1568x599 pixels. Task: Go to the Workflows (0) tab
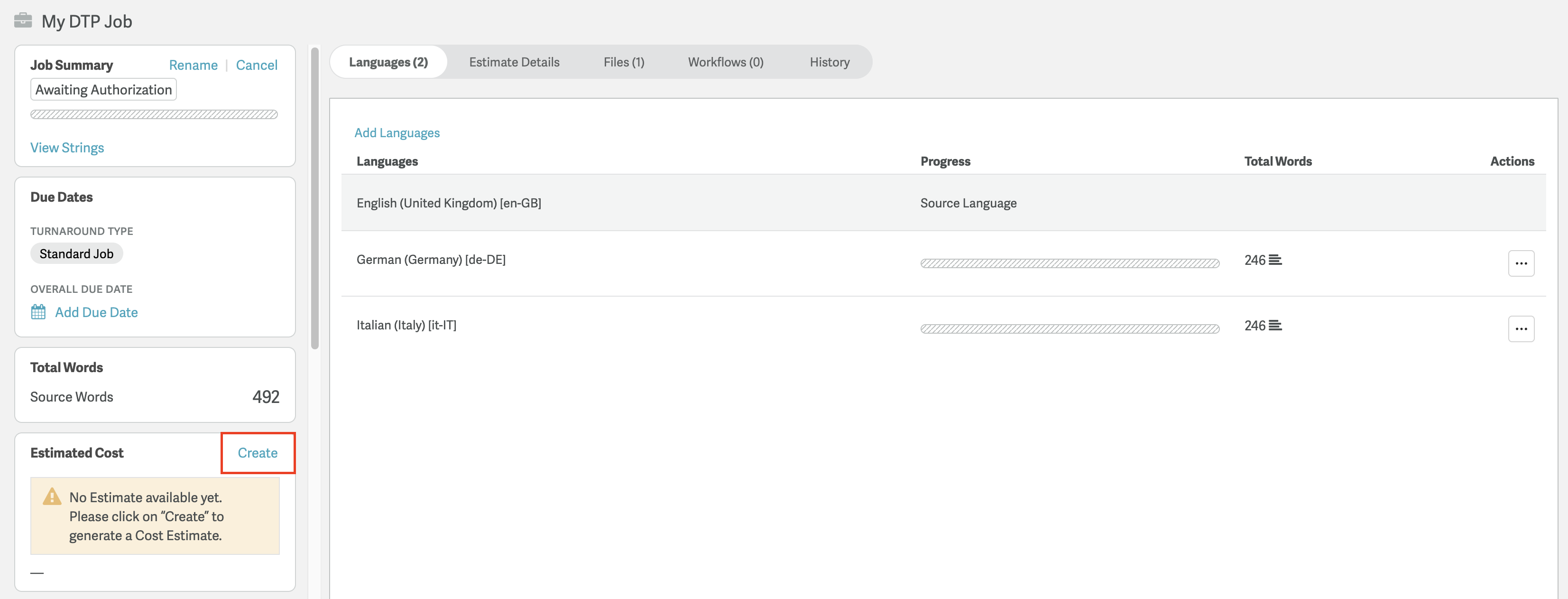click(x=725, y=62)
